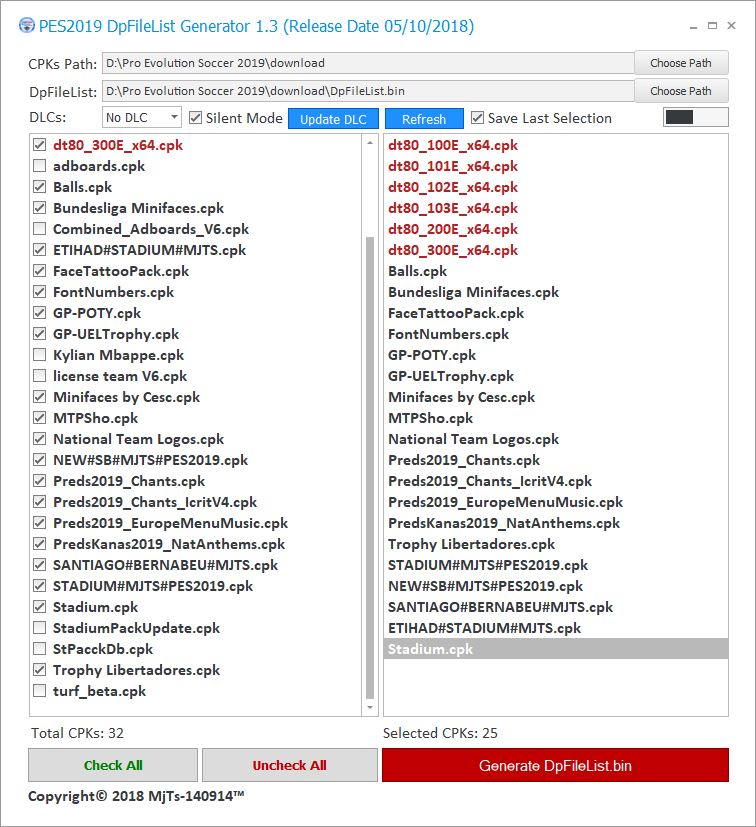Select Preds2019_EuropeMenuMusic.cpk in right list
The width and height of the screenshot is (756, 827).
click(x=505, y=502)
